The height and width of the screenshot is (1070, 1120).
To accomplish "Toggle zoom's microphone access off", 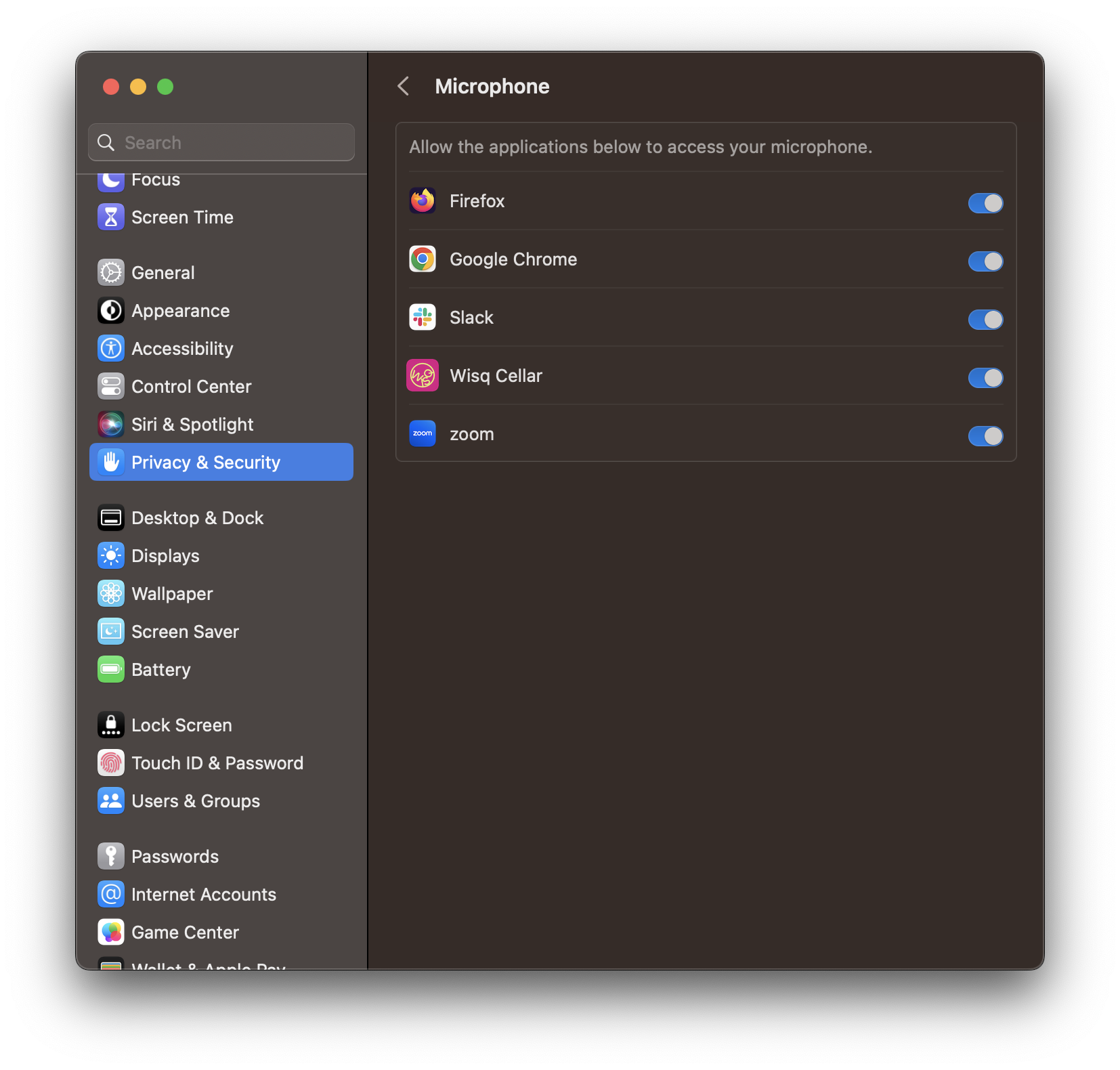I will (985, 437).
